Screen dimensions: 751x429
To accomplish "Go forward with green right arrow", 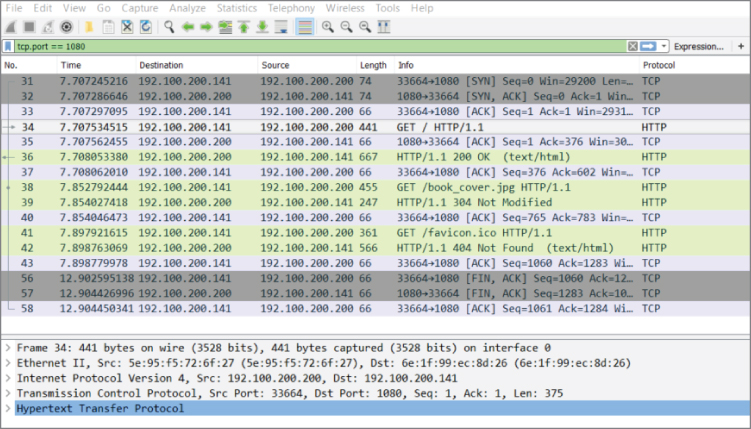I will pyautogui.click(x=206, y=27).
